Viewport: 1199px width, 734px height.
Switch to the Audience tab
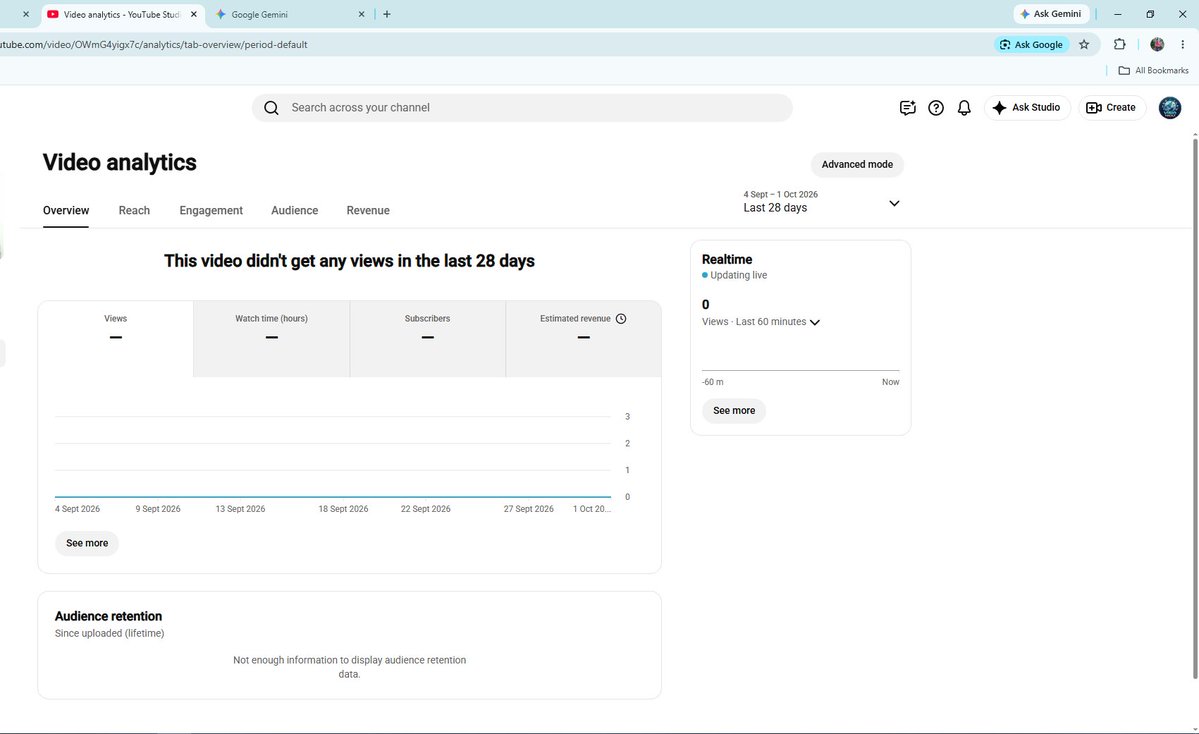click(x=294, y=210)
